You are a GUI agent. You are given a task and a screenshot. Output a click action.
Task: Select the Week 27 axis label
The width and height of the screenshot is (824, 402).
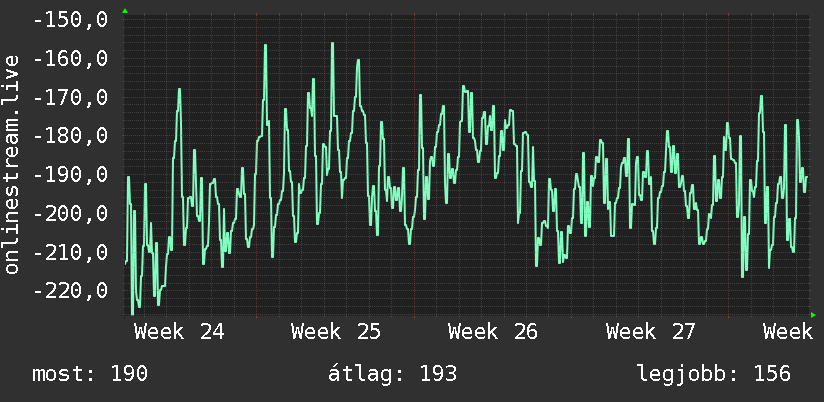tap(651, 332)
